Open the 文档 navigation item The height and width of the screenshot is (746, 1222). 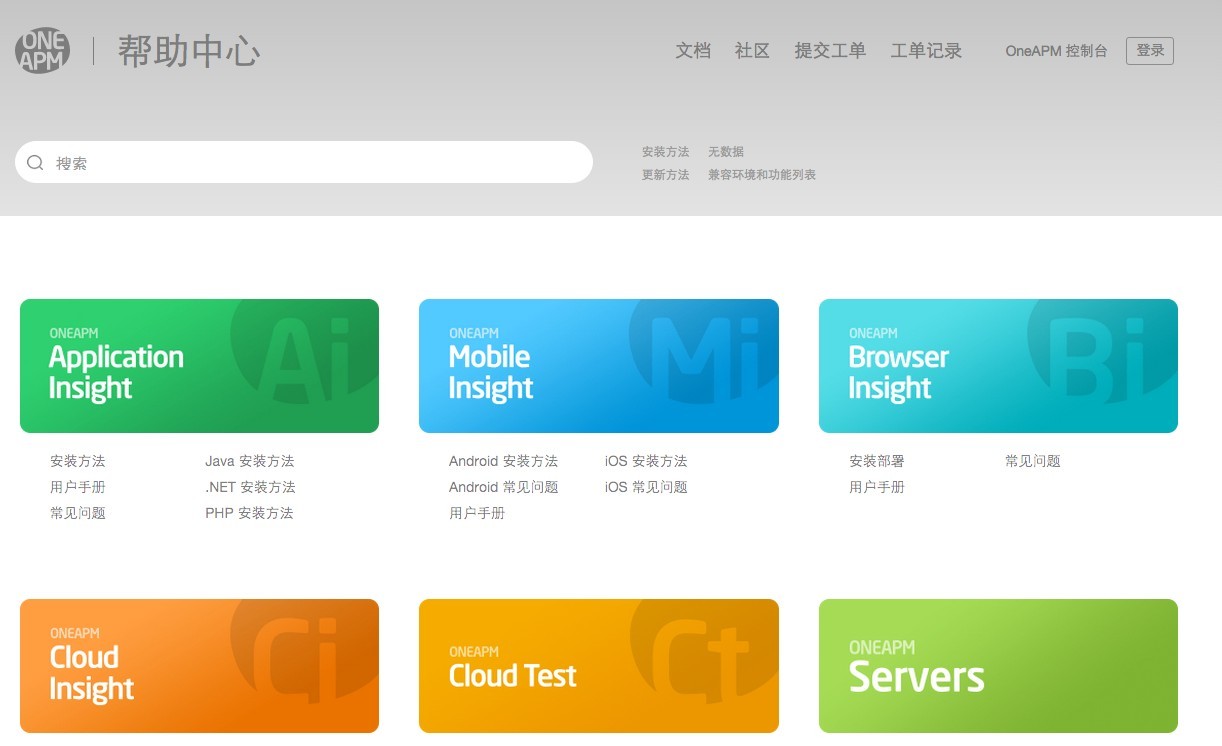693,51
